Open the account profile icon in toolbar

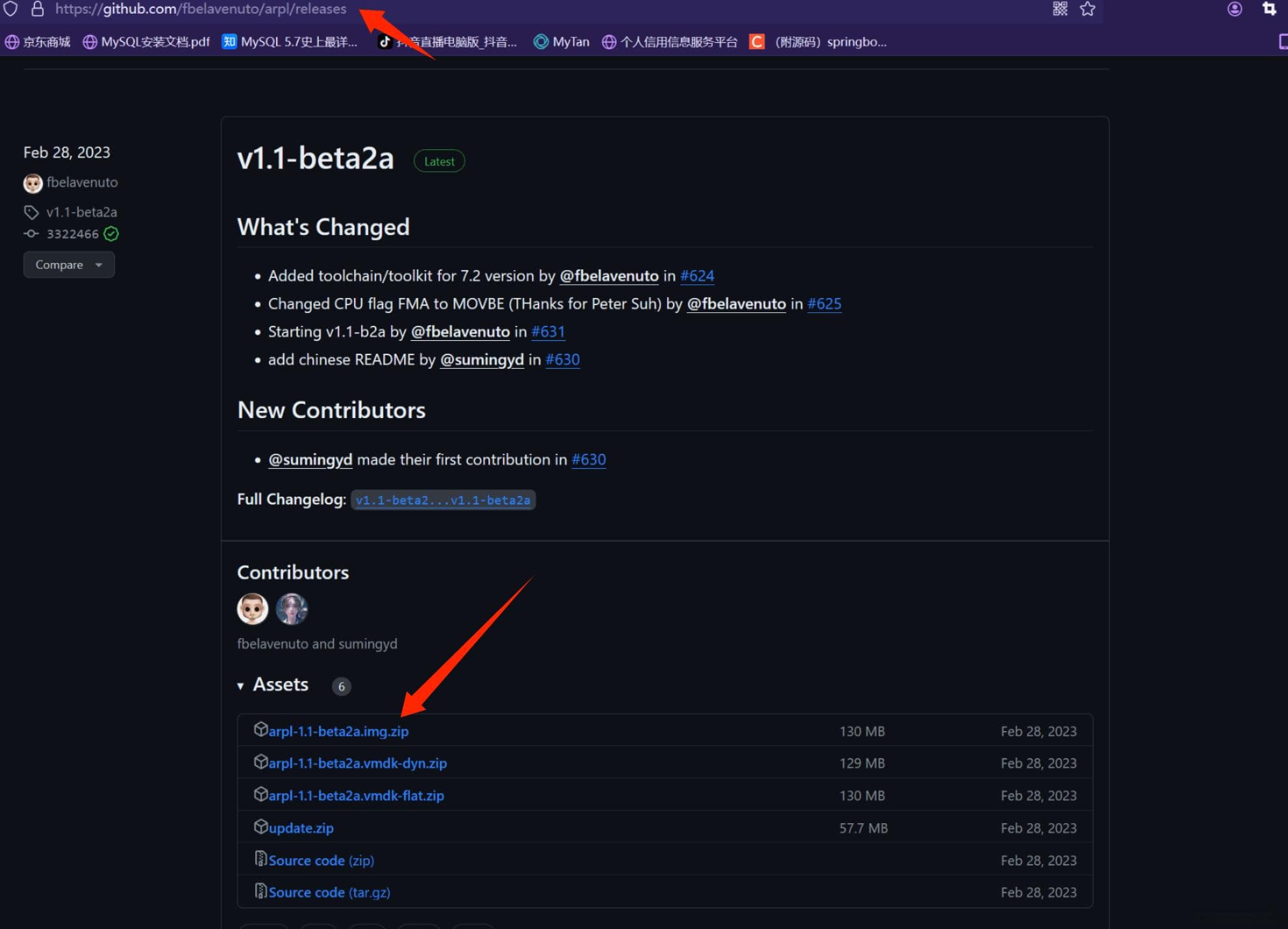[x=1235, y=8]
